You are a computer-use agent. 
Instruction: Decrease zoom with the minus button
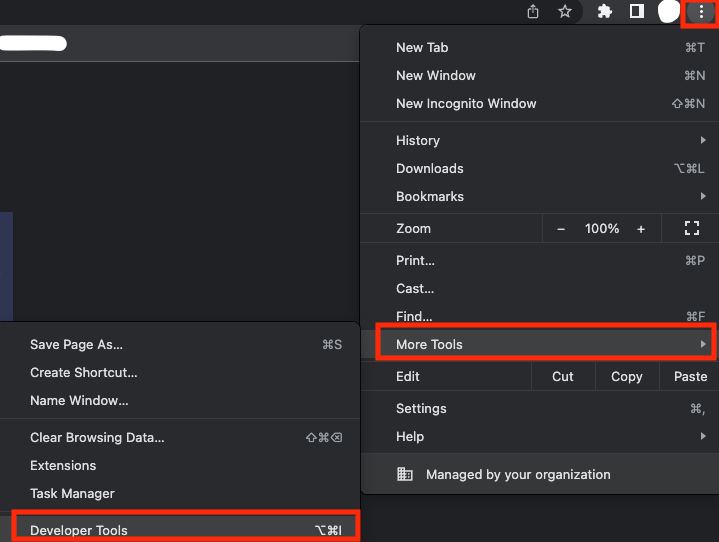coord(561,228)
